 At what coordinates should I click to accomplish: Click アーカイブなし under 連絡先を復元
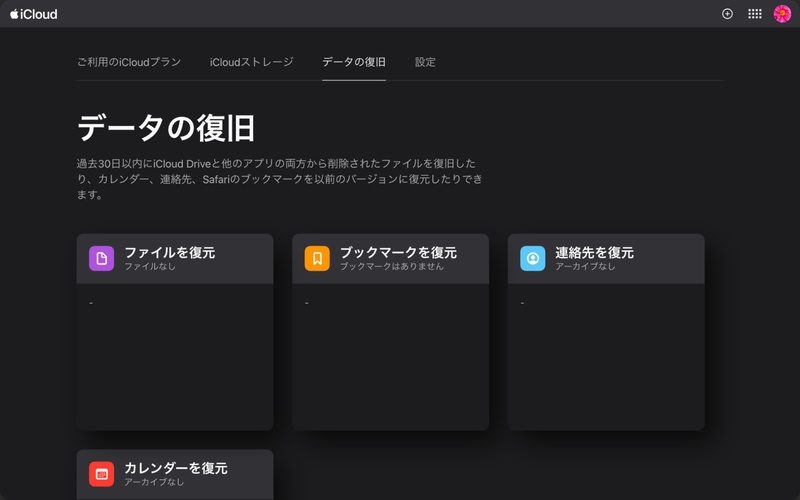tap(585, 266)
